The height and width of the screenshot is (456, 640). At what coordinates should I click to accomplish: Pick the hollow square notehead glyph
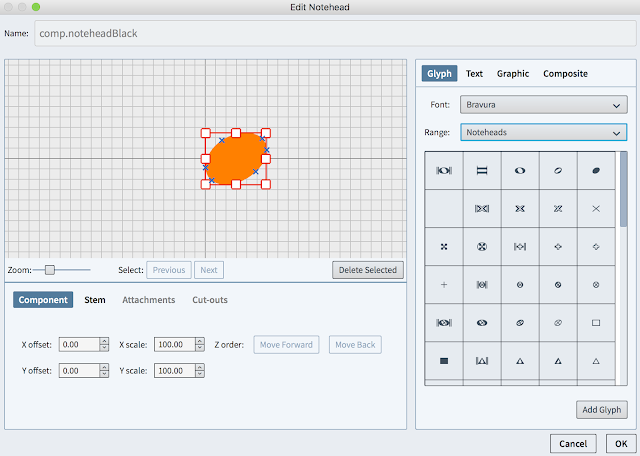[x=596, y=323]
